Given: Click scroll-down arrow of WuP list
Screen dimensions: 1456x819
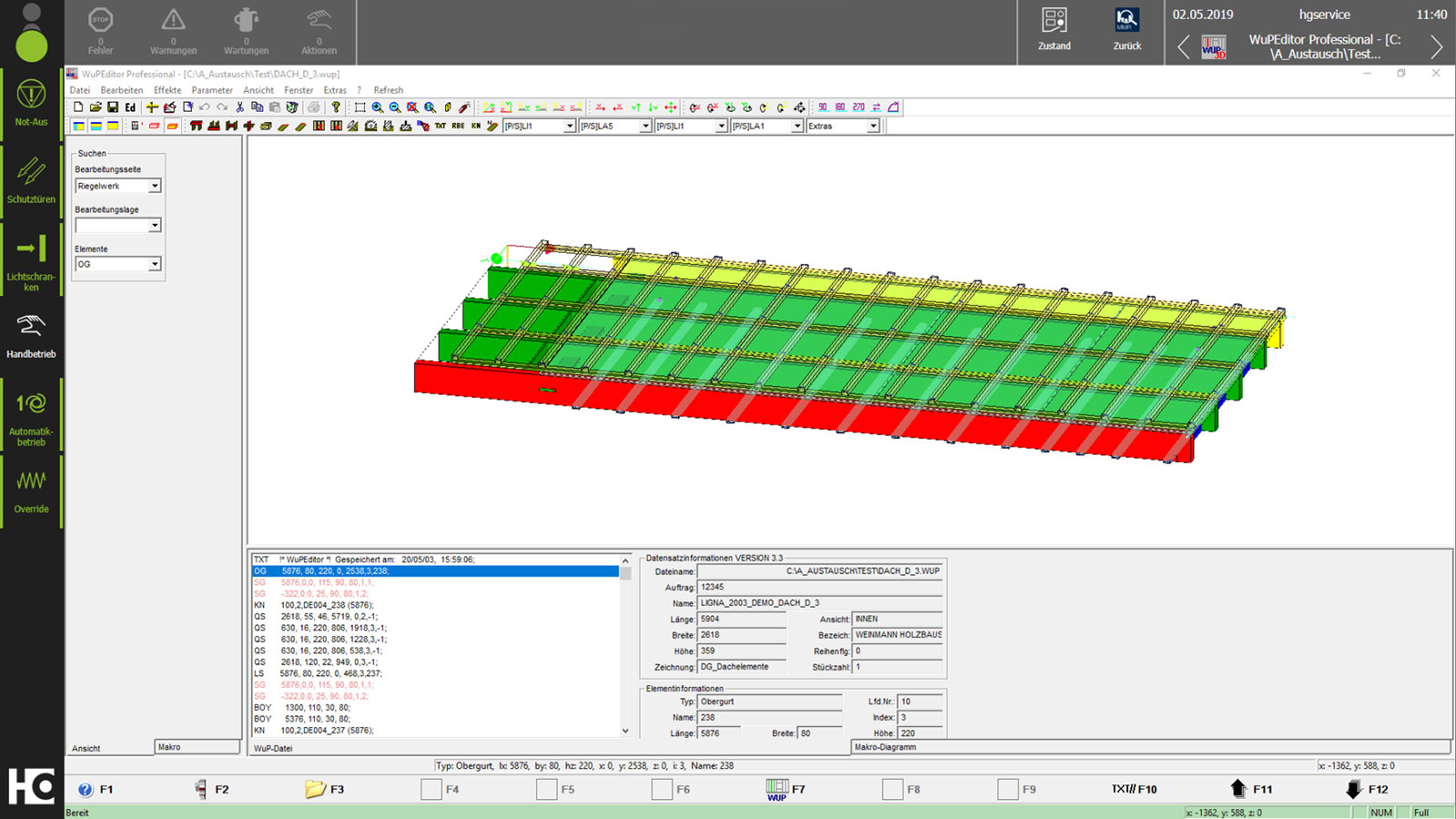Looking at the screenshot, I should [625, 731].
